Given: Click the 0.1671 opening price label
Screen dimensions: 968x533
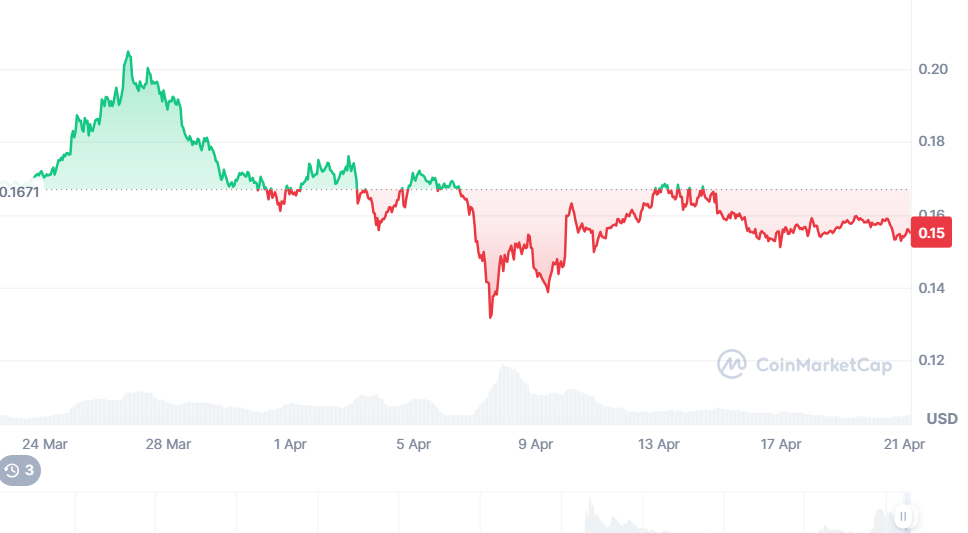Looking at the screenshot, I should coord(20,190).
